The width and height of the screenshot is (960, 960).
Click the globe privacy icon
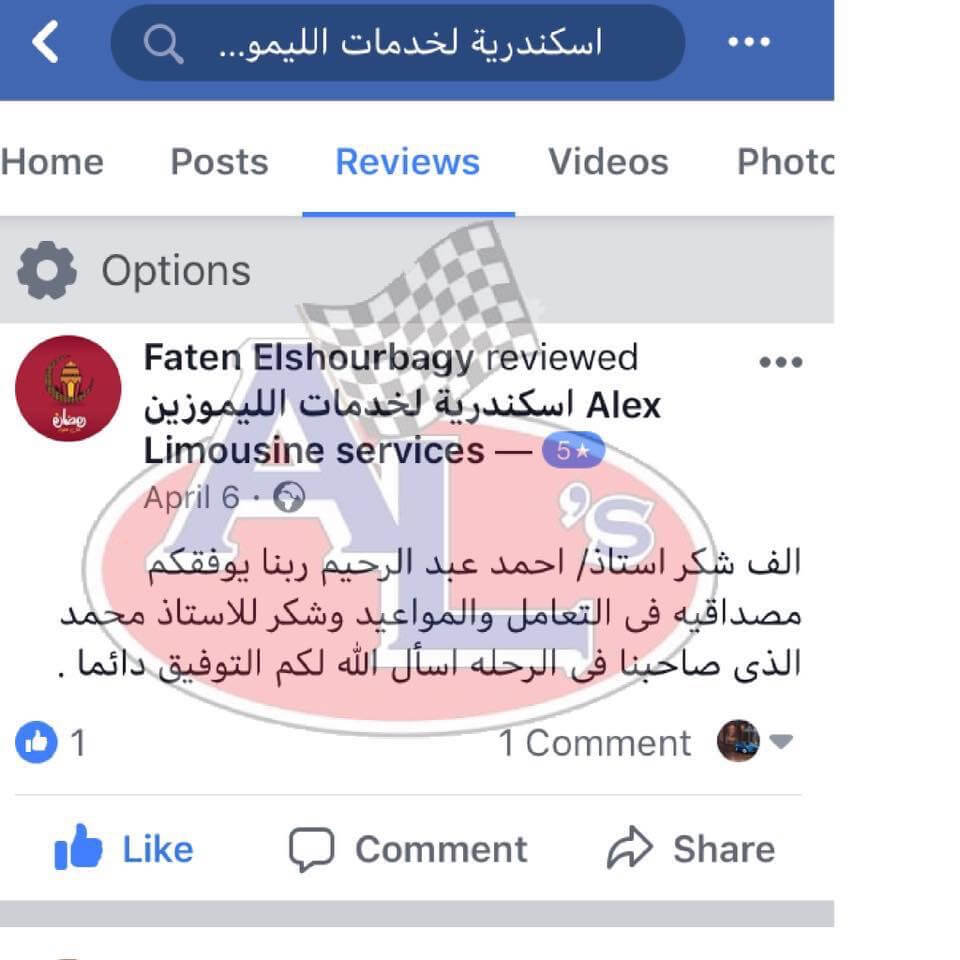289,497
